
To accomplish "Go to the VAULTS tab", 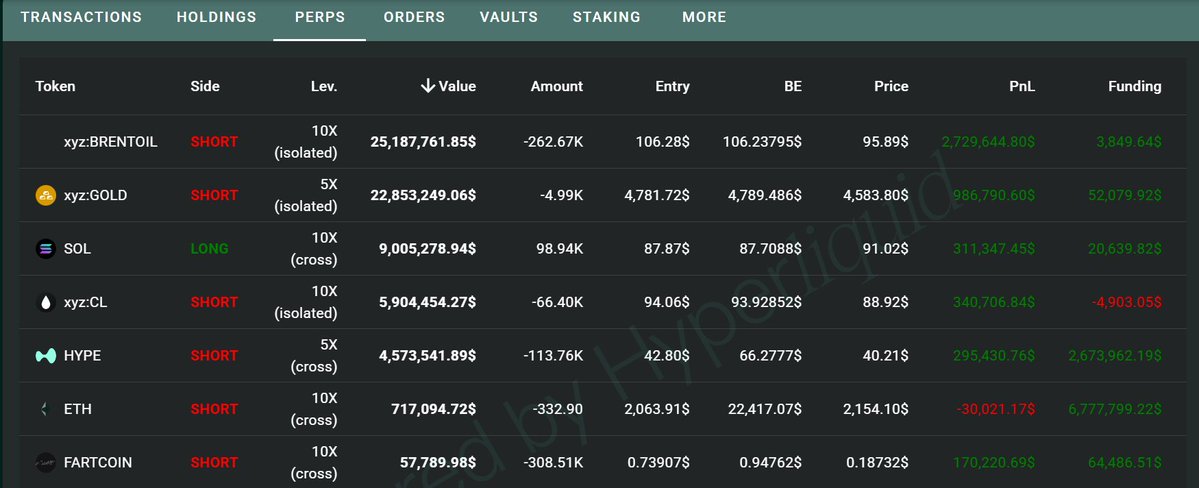I will tap(508, 17).
